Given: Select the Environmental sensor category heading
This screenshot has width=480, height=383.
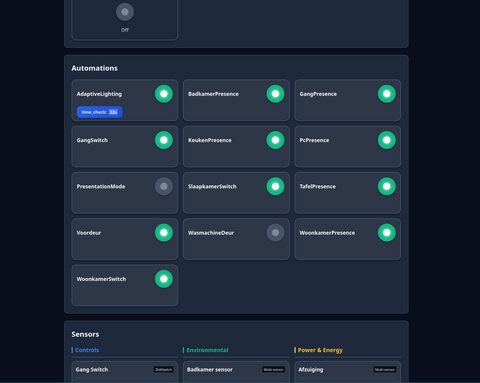Looking at the screenshot, I should click(x=207, y=350).
